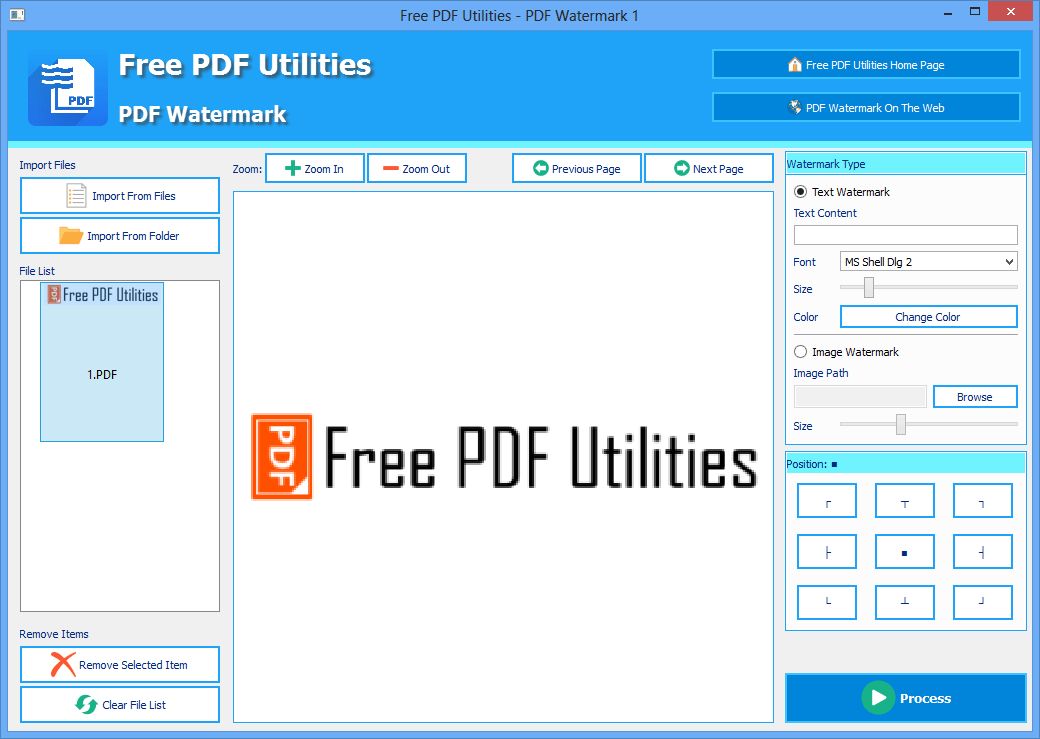Open the Font selection dropdown
Screen dimensions: 1040x739
1009,261
